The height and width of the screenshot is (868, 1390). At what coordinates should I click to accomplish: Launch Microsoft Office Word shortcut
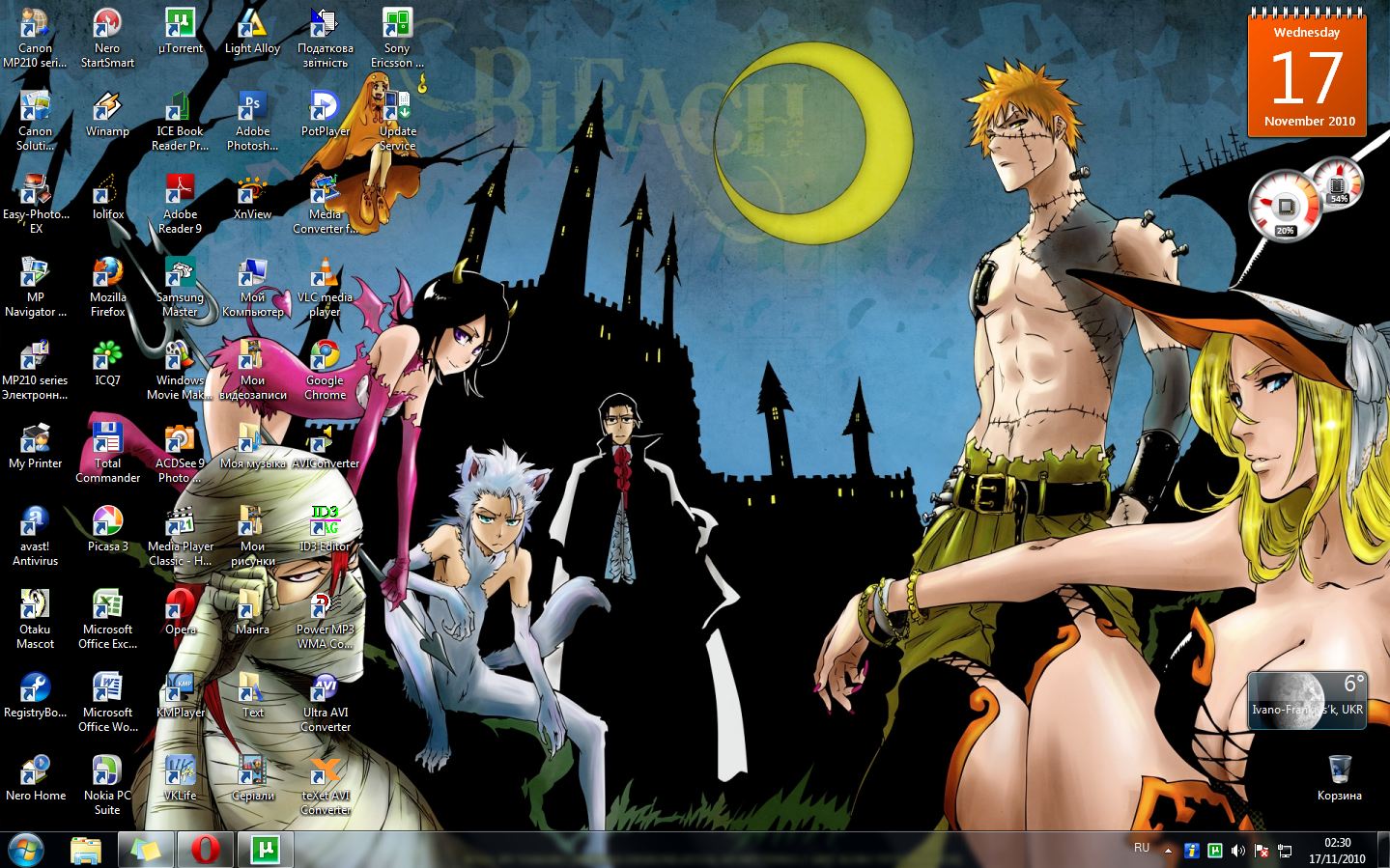pyautogui.click(x=107, y=703)
